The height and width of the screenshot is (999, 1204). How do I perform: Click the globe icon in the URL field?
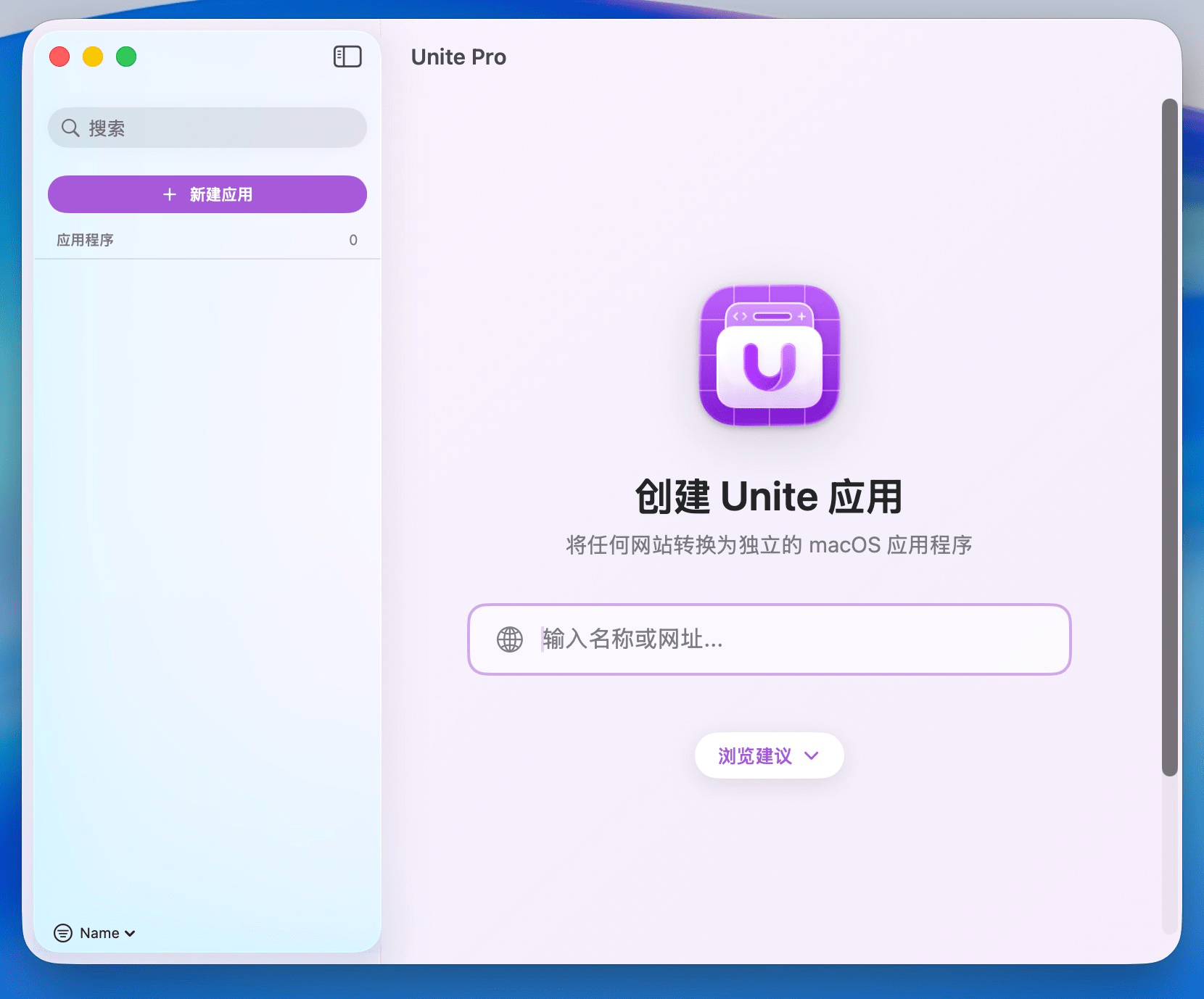click(x=510, y=640)
